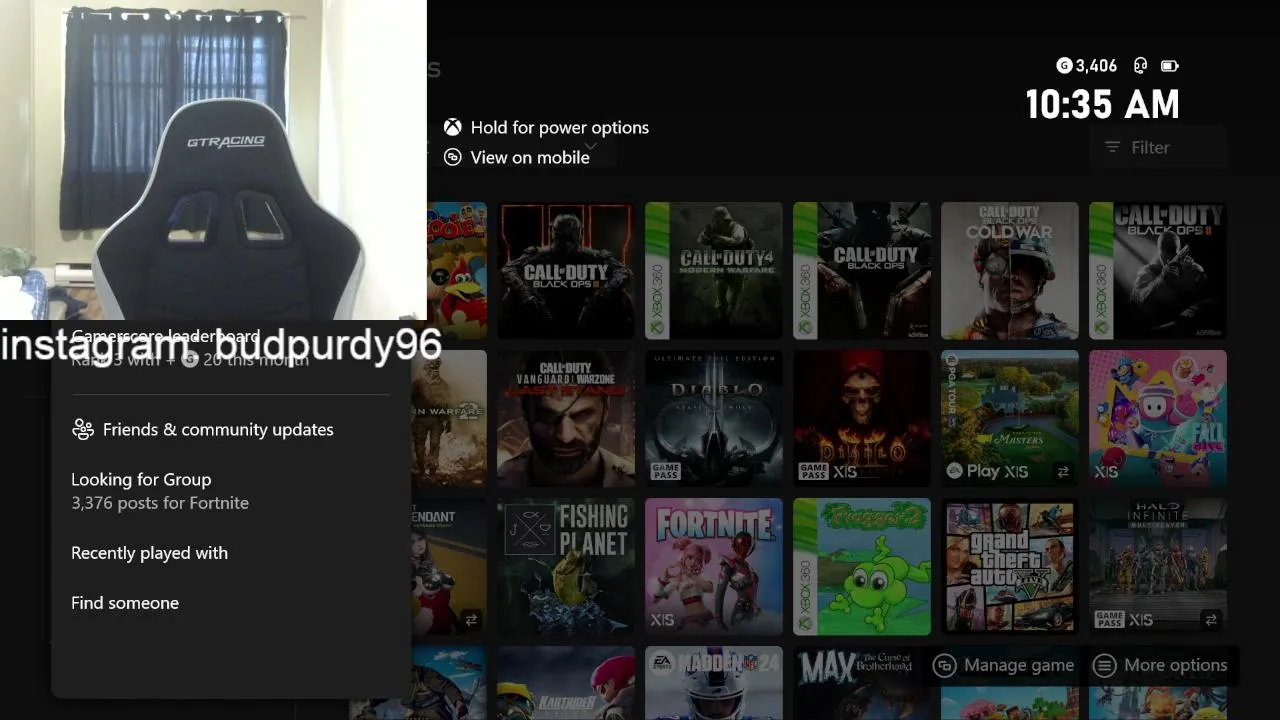Launch the Fortnite tile
The width and height of the screenshot is (1280, 720).
[714, 567]
